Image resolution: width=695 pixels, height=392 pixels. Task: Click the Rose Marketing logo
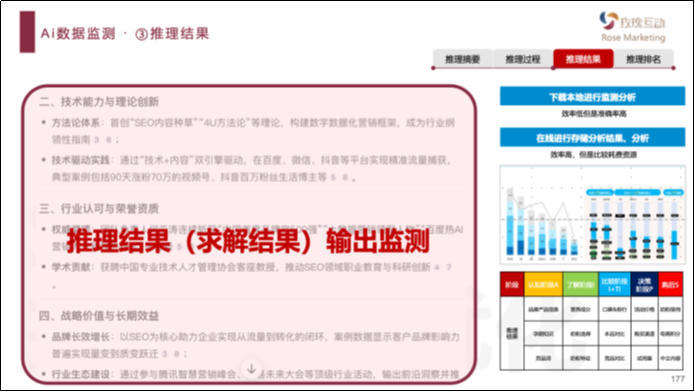[633, 27]
